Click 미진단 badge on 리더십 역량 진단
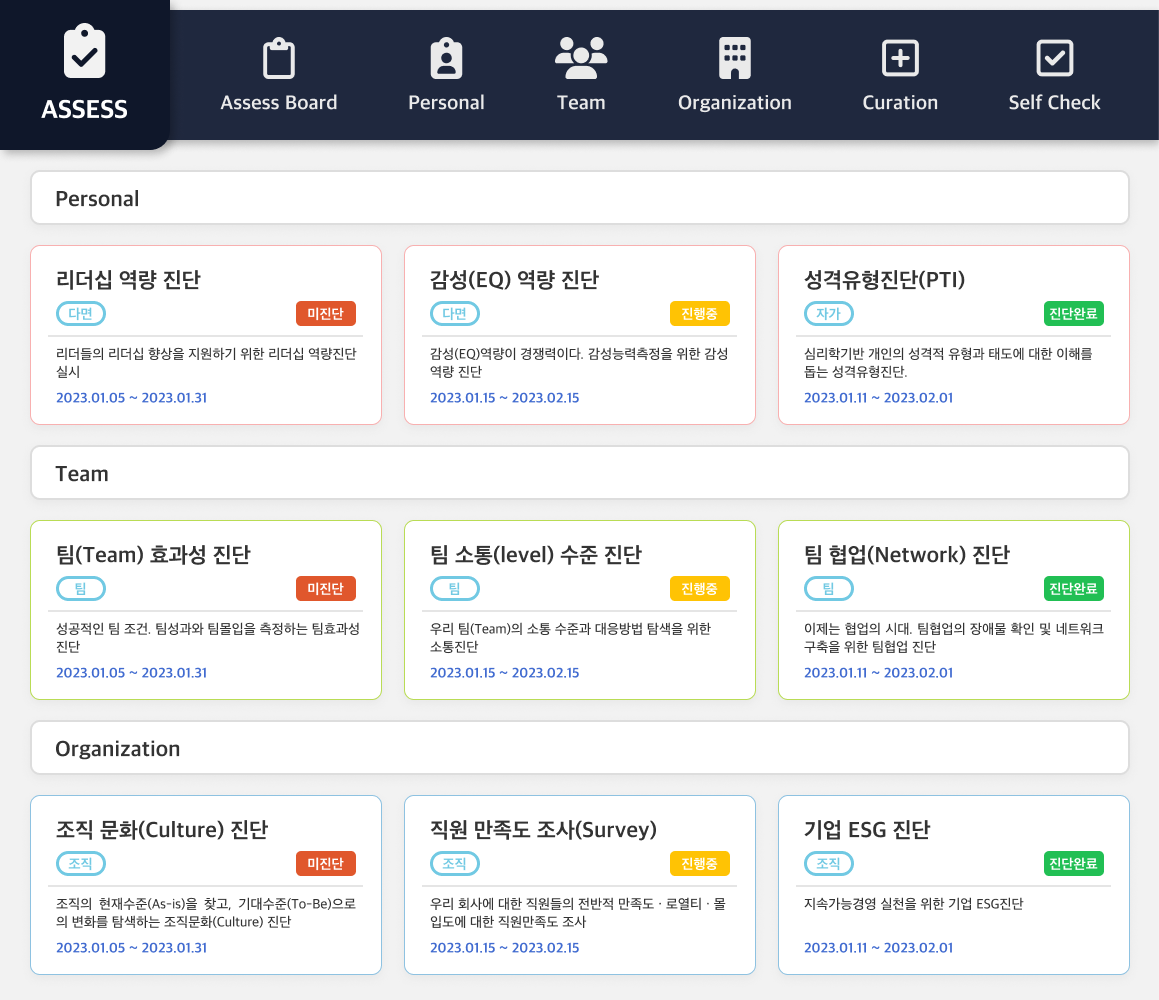The image size is (1159, 1000). 326,314
